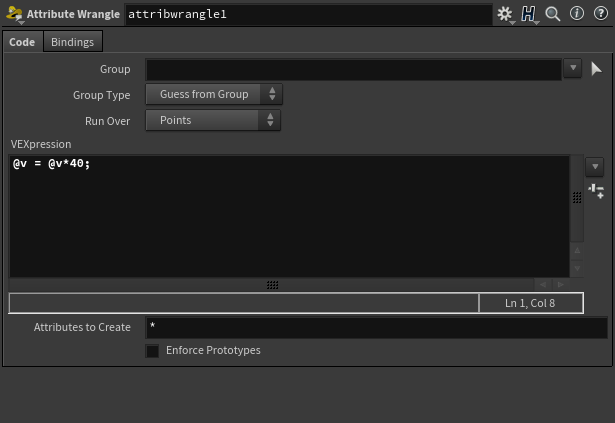Open the Group dropdown arrow
Viewport: 615px width, 423px height.
[x=573, y=68]
